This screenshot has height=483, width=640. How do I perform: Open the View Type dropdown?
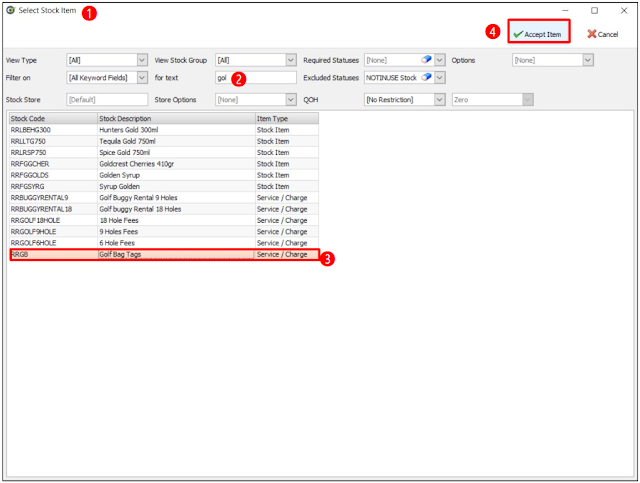142,60
